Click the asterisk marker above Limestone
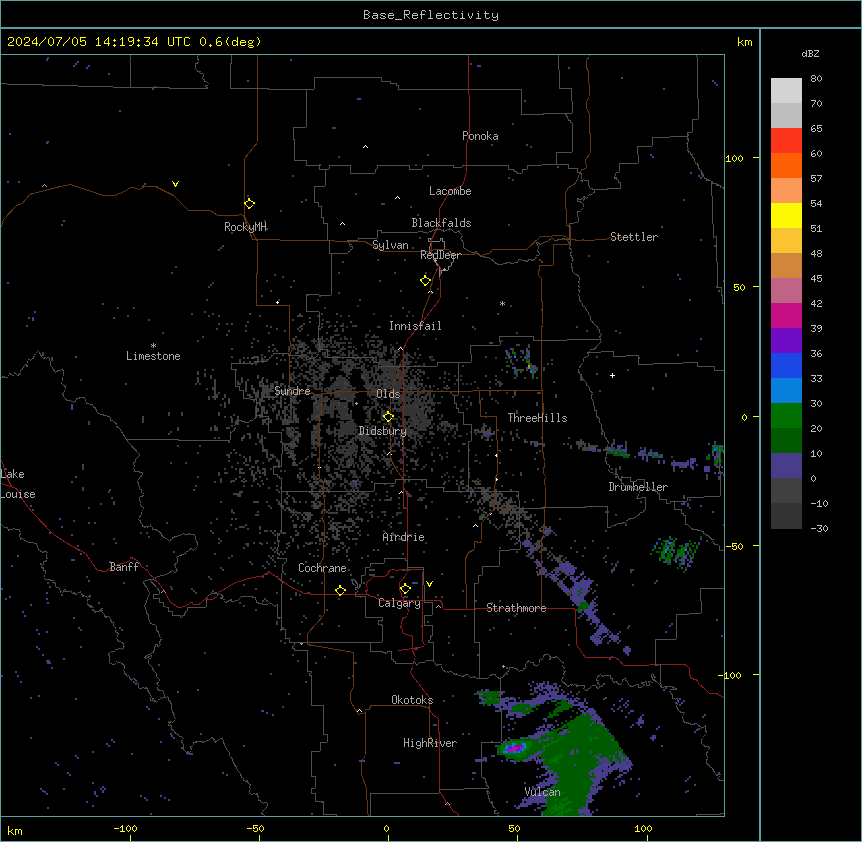This screenshot has width=862, height=842. [153, 345]
